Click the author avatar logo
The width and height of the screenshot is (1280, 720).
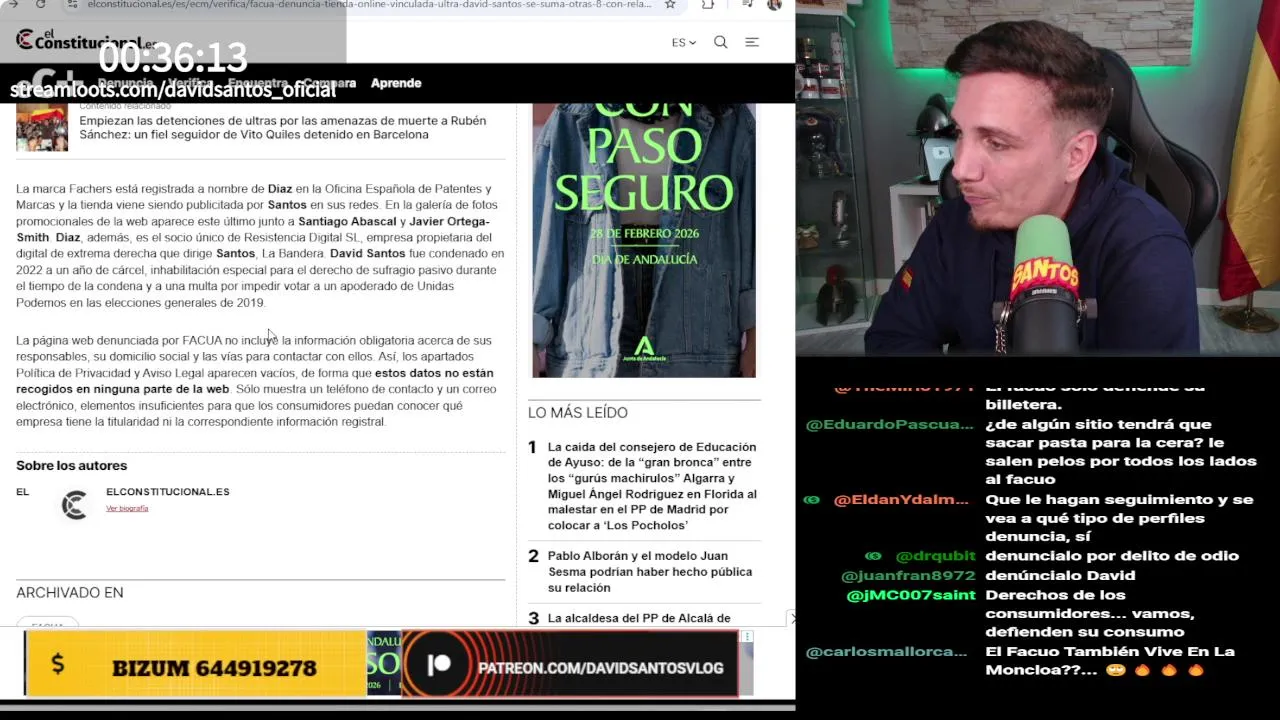[x=74, y=505]
